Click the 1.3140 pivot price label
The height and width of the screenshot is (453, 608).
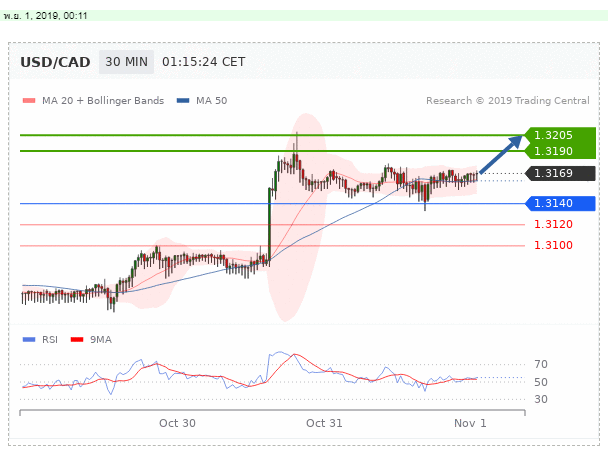coord(560,203)
